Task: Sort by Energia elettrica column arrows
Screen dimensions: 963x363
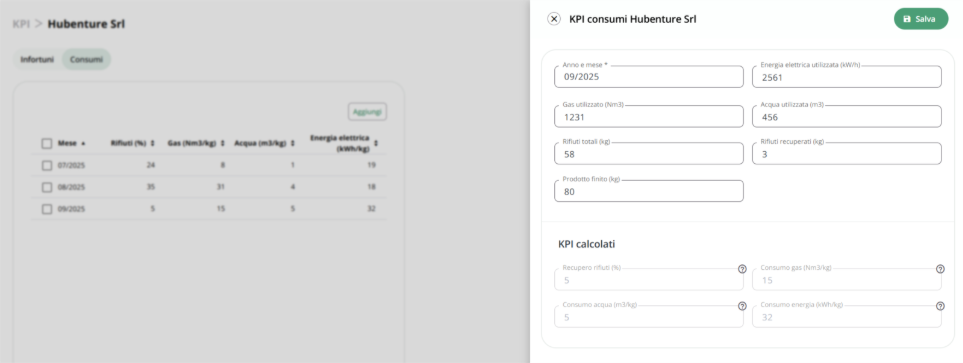Action: point(376,143)
